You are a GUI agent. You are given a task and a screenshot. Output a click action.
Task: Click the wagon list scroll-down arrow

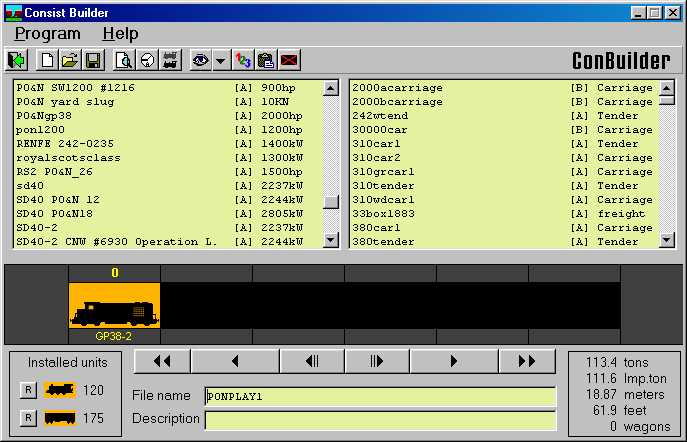coord(666,240)
